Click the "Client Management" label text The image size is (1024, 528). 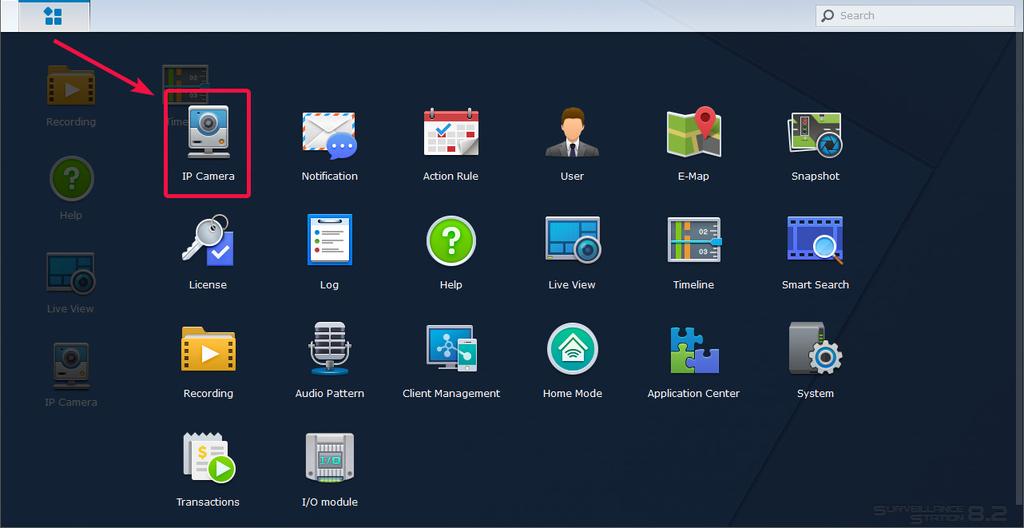[451, 393]
